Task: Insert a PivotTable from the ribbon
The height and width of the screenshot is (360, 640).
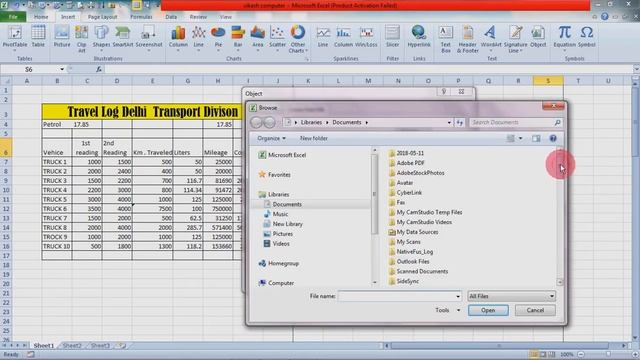Action: click(15, 38)
